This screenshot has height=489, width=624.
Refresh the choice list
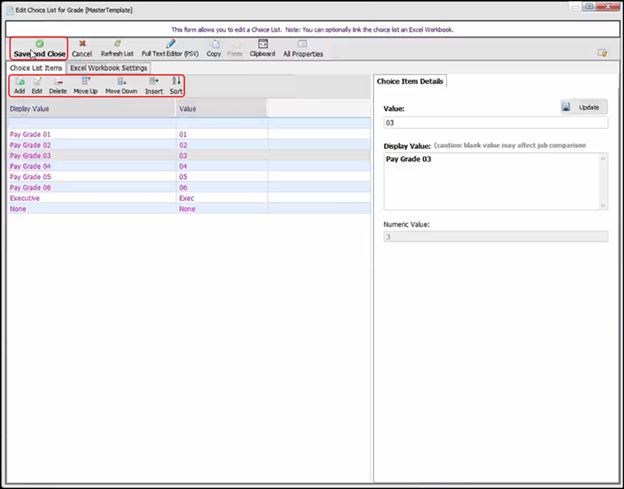click(x=117, y=48)
